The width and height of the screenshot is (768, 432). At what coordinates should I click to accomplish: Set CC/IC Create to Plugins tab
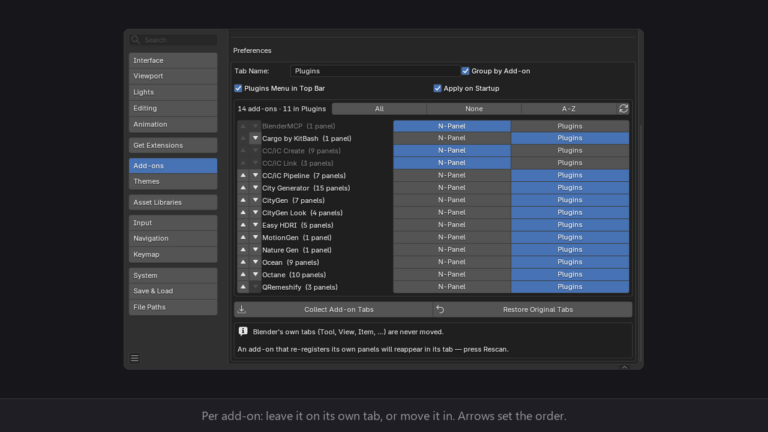[570, 150]
